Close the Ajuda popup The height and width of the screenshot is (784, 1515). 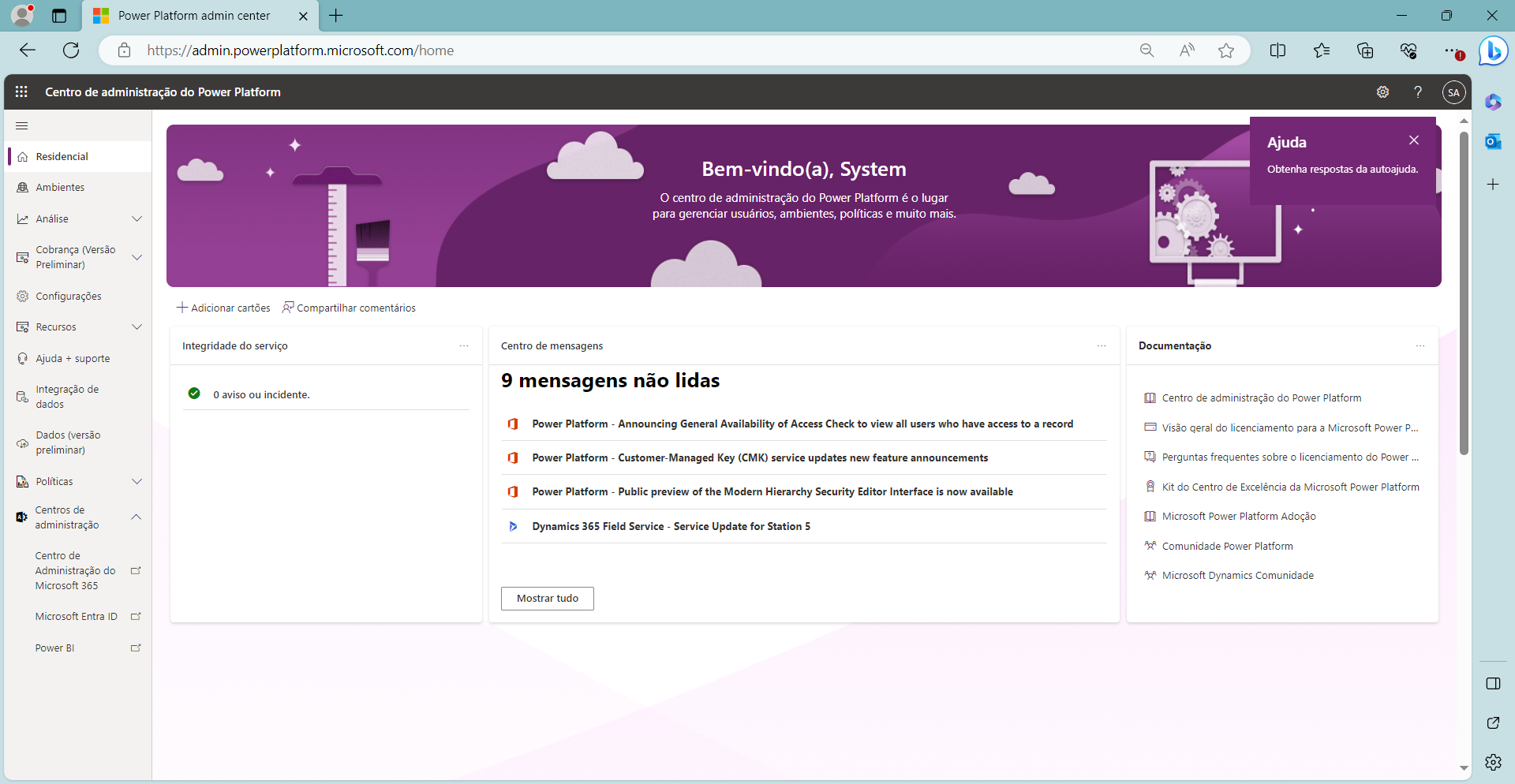(x=1414, y=140)
